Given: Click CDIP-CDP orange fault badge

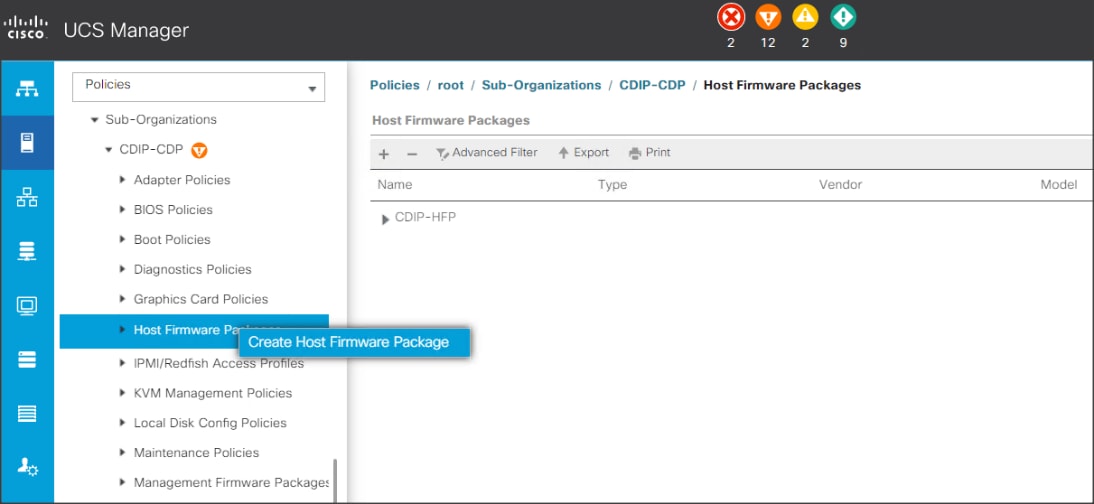Looking at the screenshot, I should [x=199, y=149].
